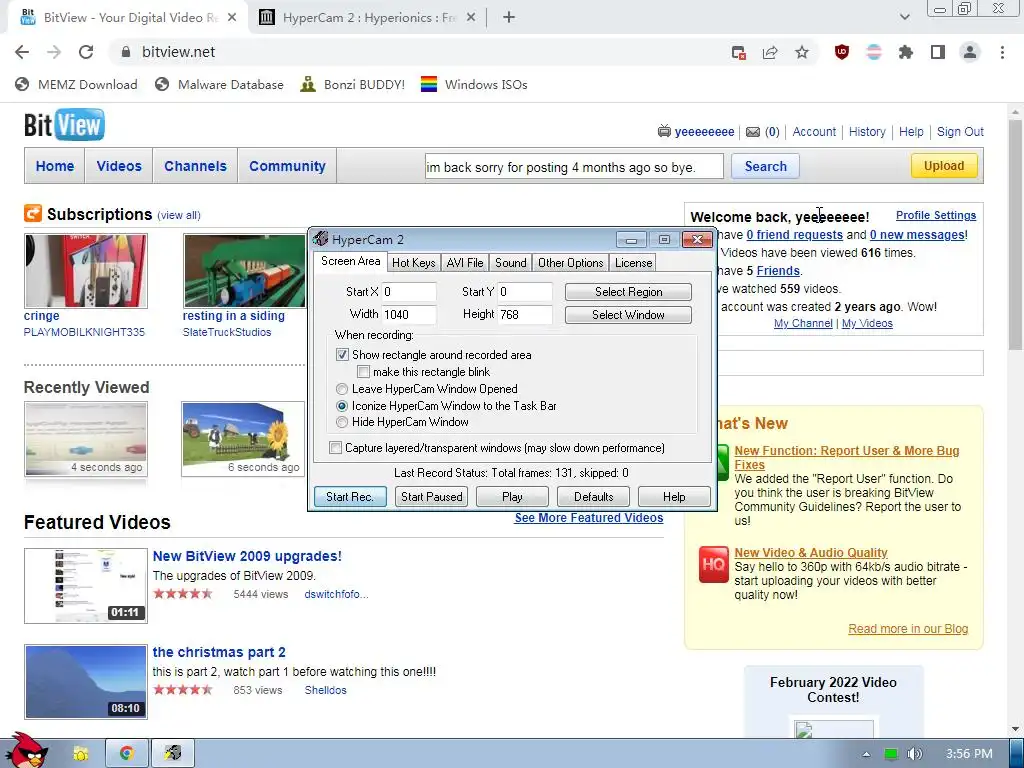1024x768 pixels.
Task: Click the Start Rec. button
Action: (x=350, y=497)
